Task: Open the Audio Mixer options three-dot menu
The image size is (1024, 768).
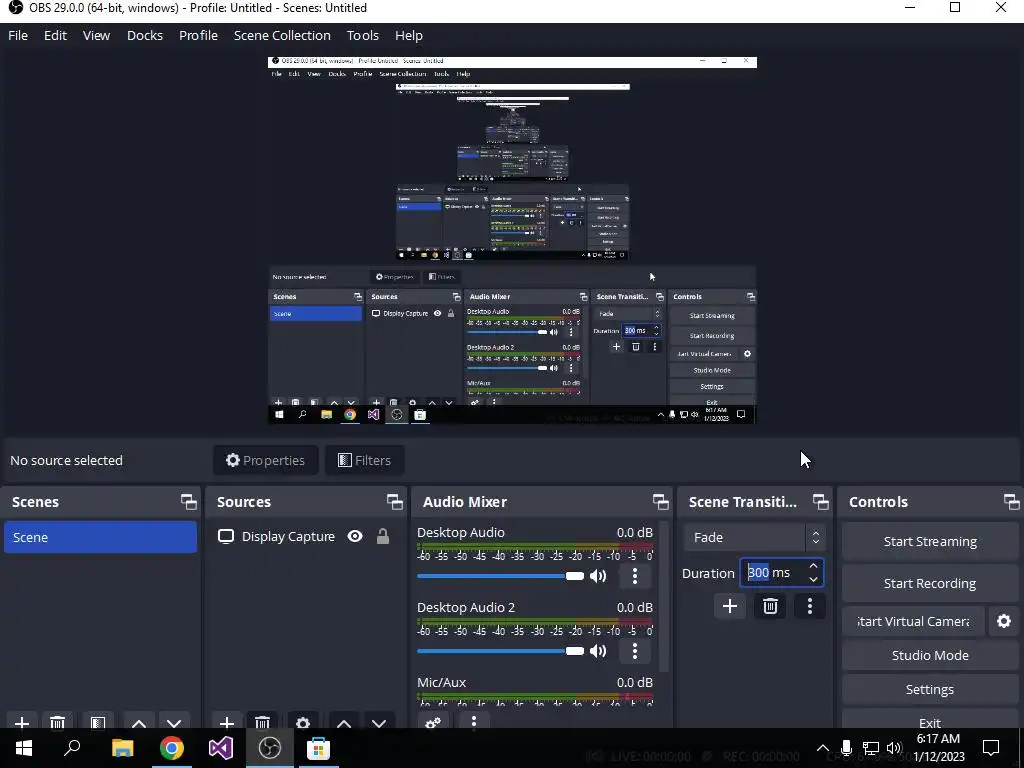Action: pos(474,722)
